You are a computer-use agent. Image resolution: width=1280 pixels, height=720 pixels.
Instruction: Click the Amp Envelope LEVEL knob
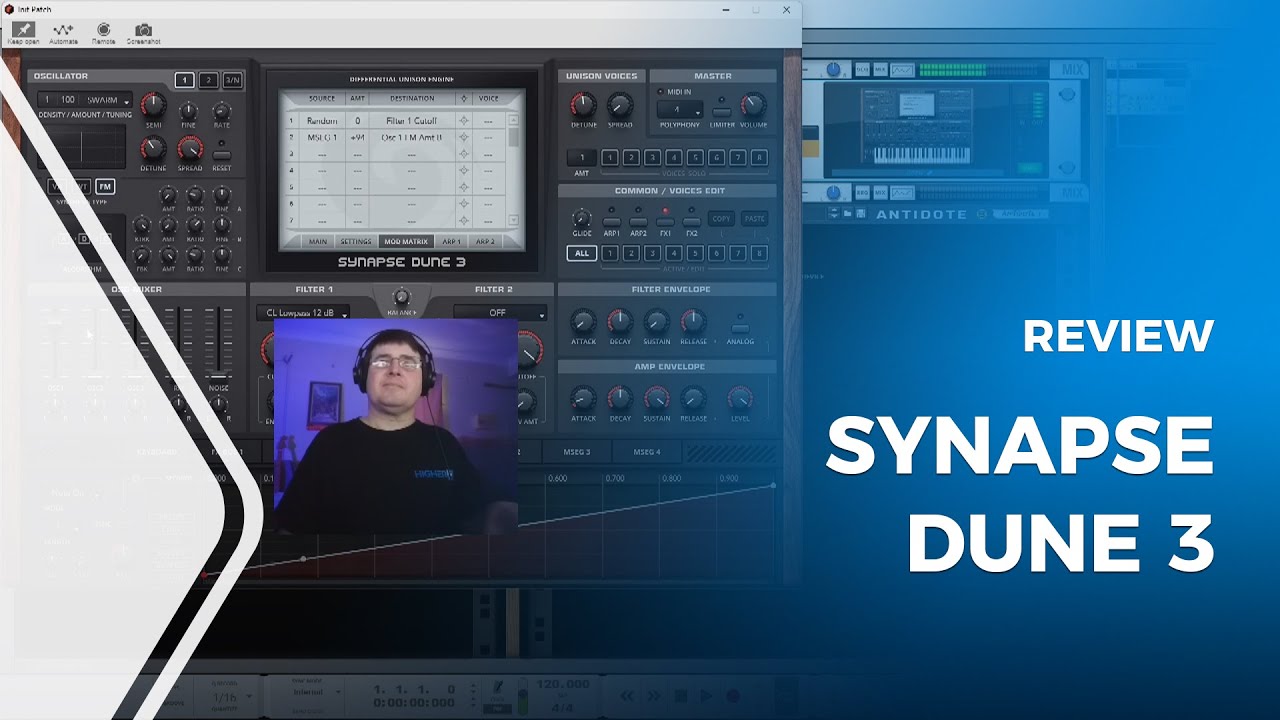pos(740,399)
